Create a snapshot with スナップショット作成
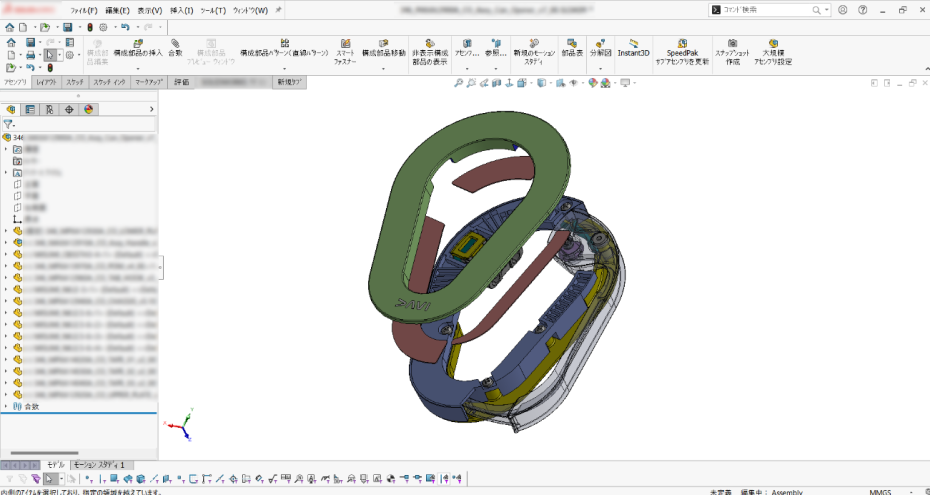The width and height of the screenshot is (930, 495). tap(732, 51)
